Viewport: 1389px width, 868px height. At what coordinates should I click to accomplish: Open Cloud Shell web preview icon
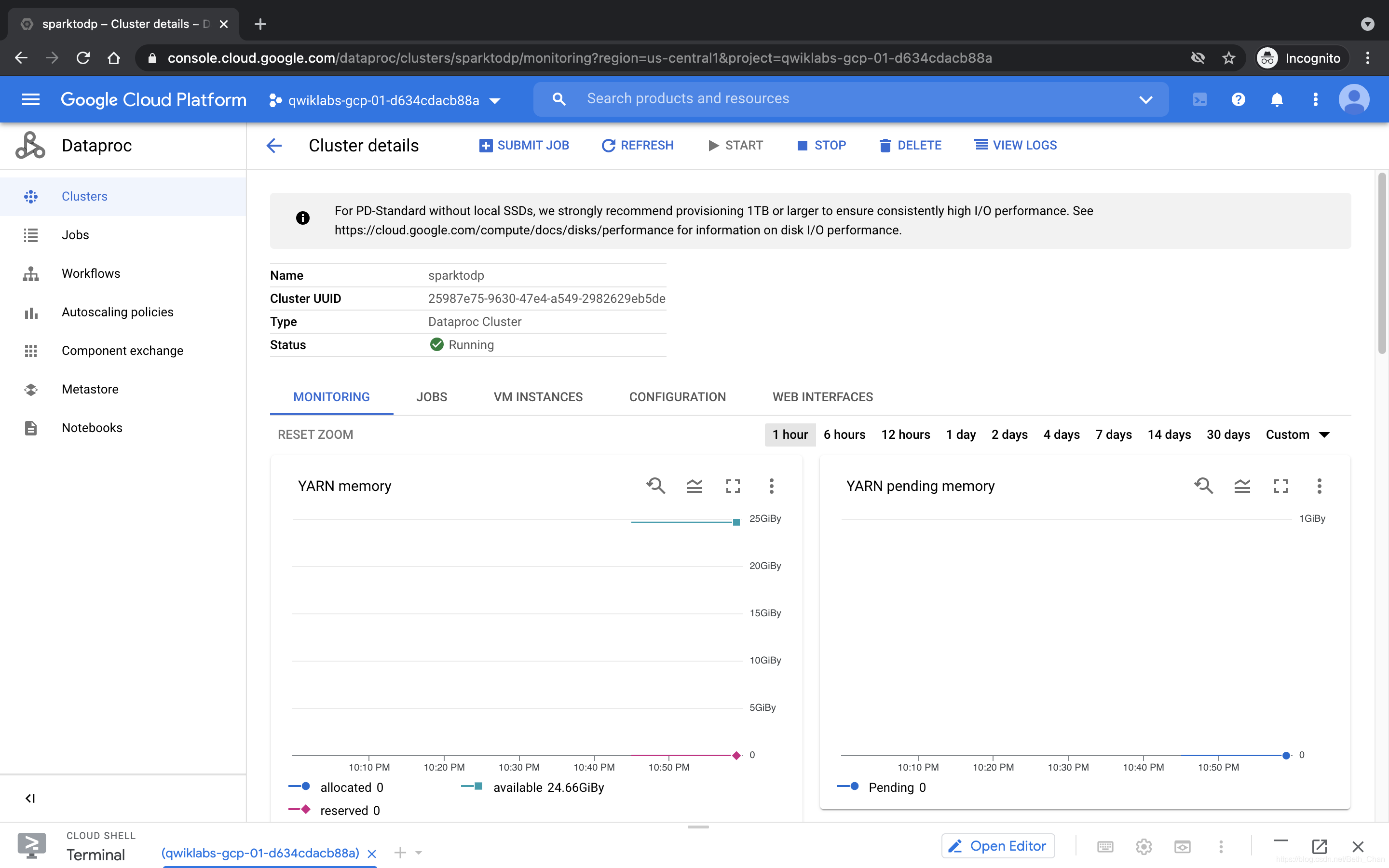pos(1183,846)
